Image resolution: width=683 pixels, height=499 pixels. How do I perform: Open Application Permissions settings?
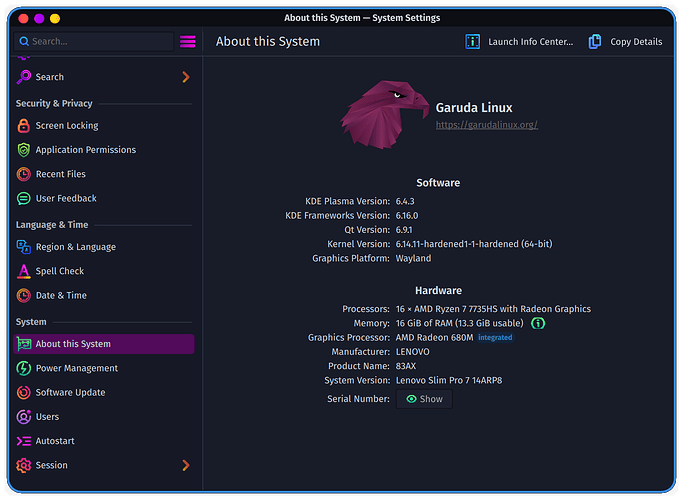click(104, 150)
